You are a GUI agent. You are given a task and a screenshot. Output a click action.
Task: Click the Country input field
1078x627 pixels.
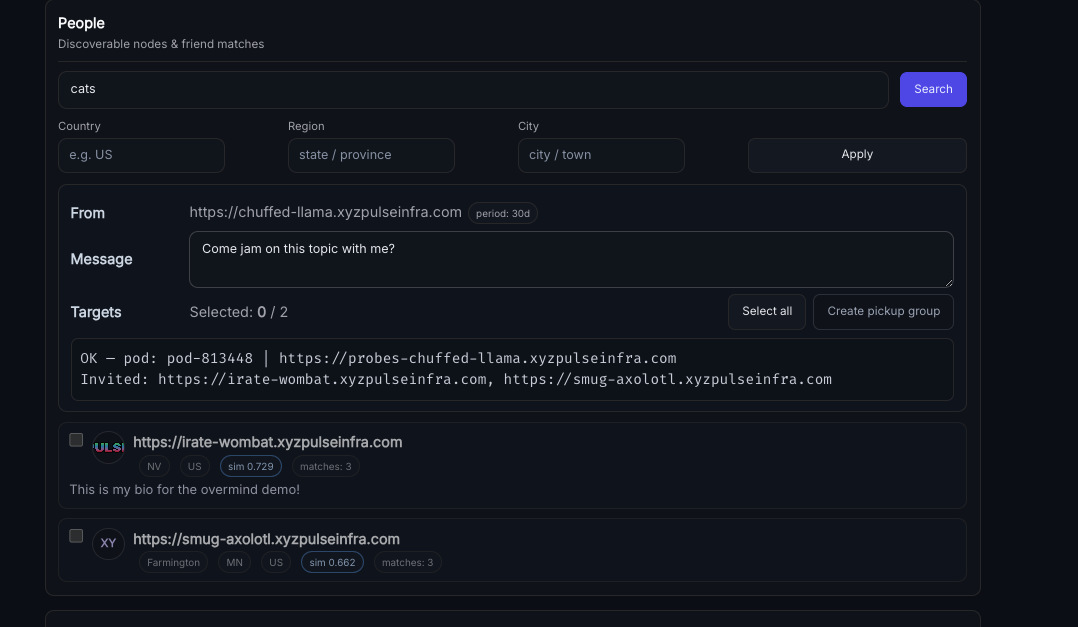click(x=141, y=155)
